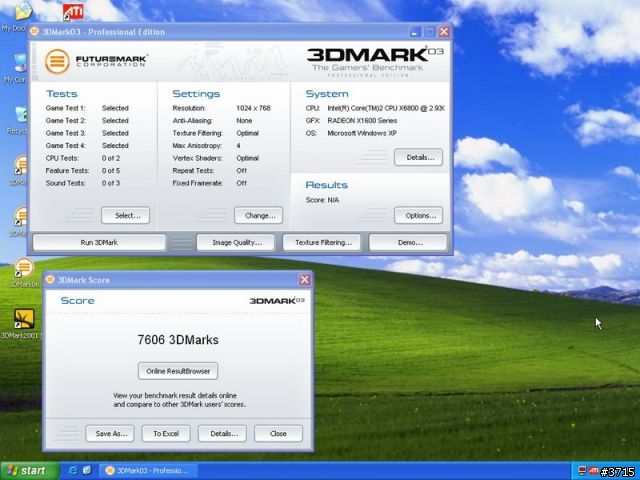Open Image Quality... tool
This screenshot has height=480, width=640.
(236, 242)
